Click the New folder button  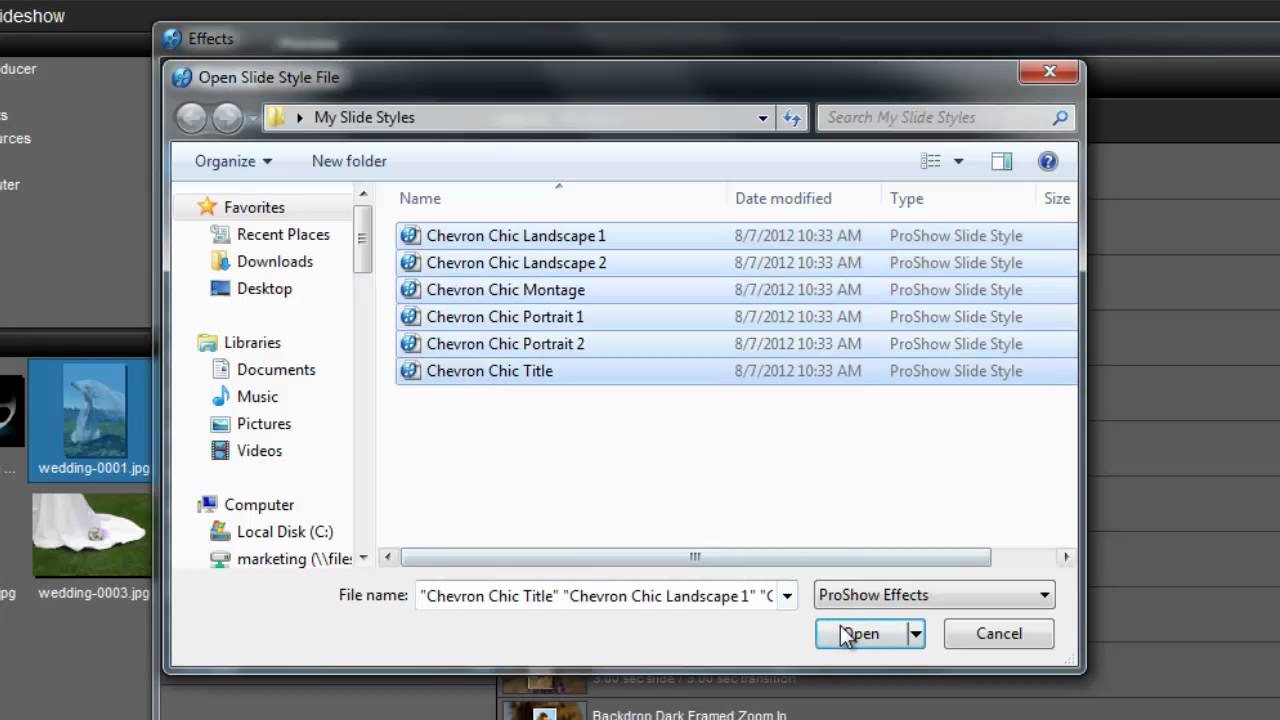coord(349,161)
